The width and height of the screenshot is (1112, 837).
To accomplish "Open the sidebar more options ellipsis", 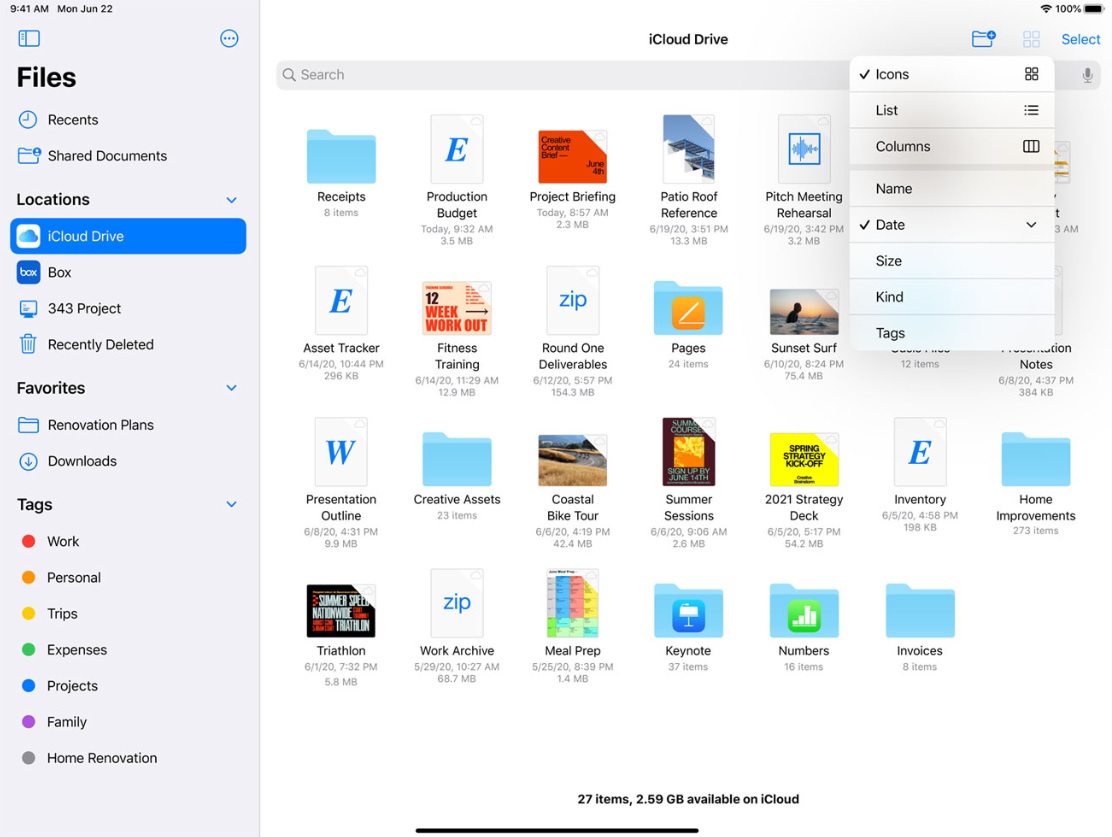I will point(229,38).
